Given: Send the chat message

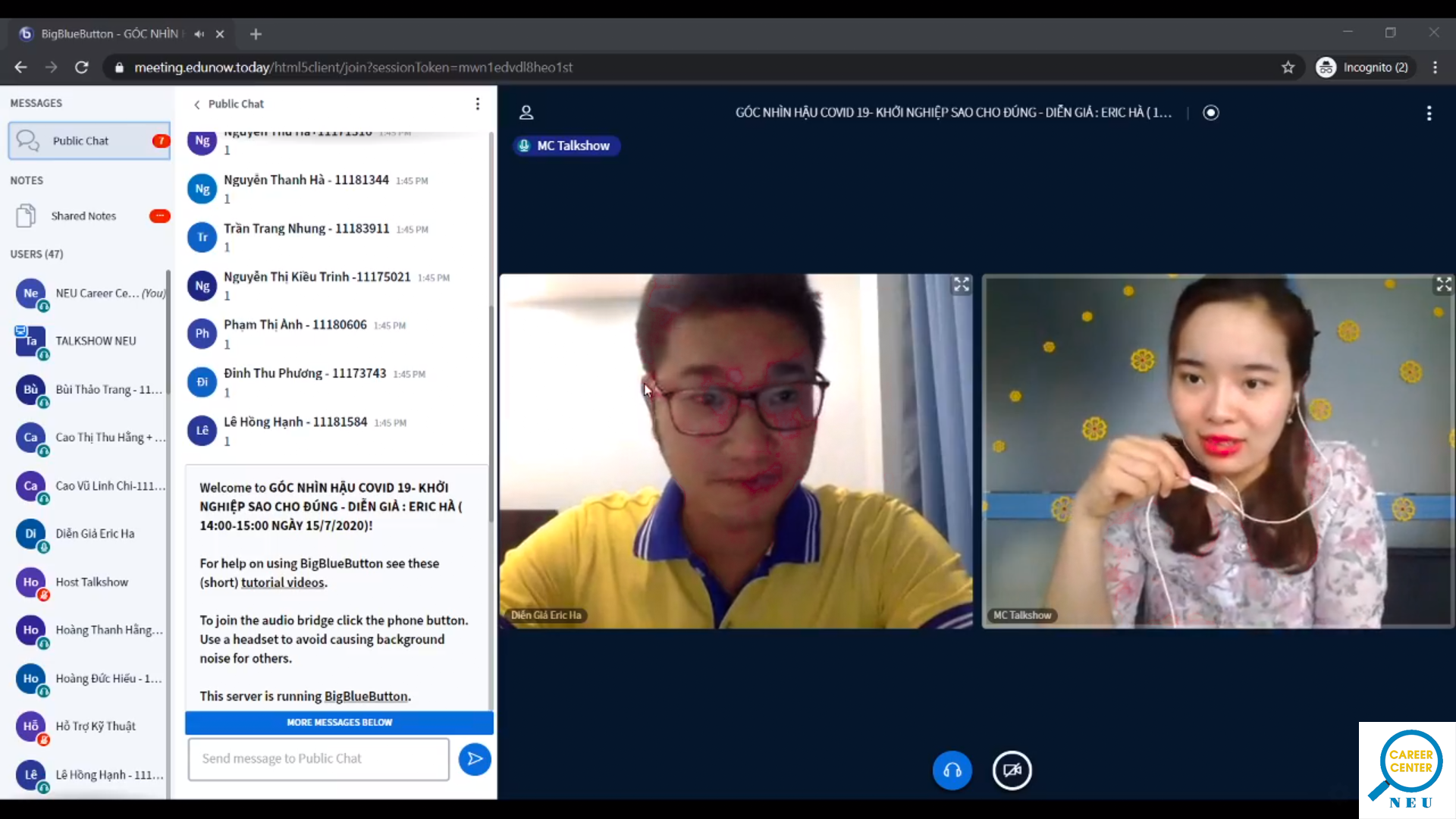Looking at the screenshot, I should pyautogui.click(x=475, y=759).
